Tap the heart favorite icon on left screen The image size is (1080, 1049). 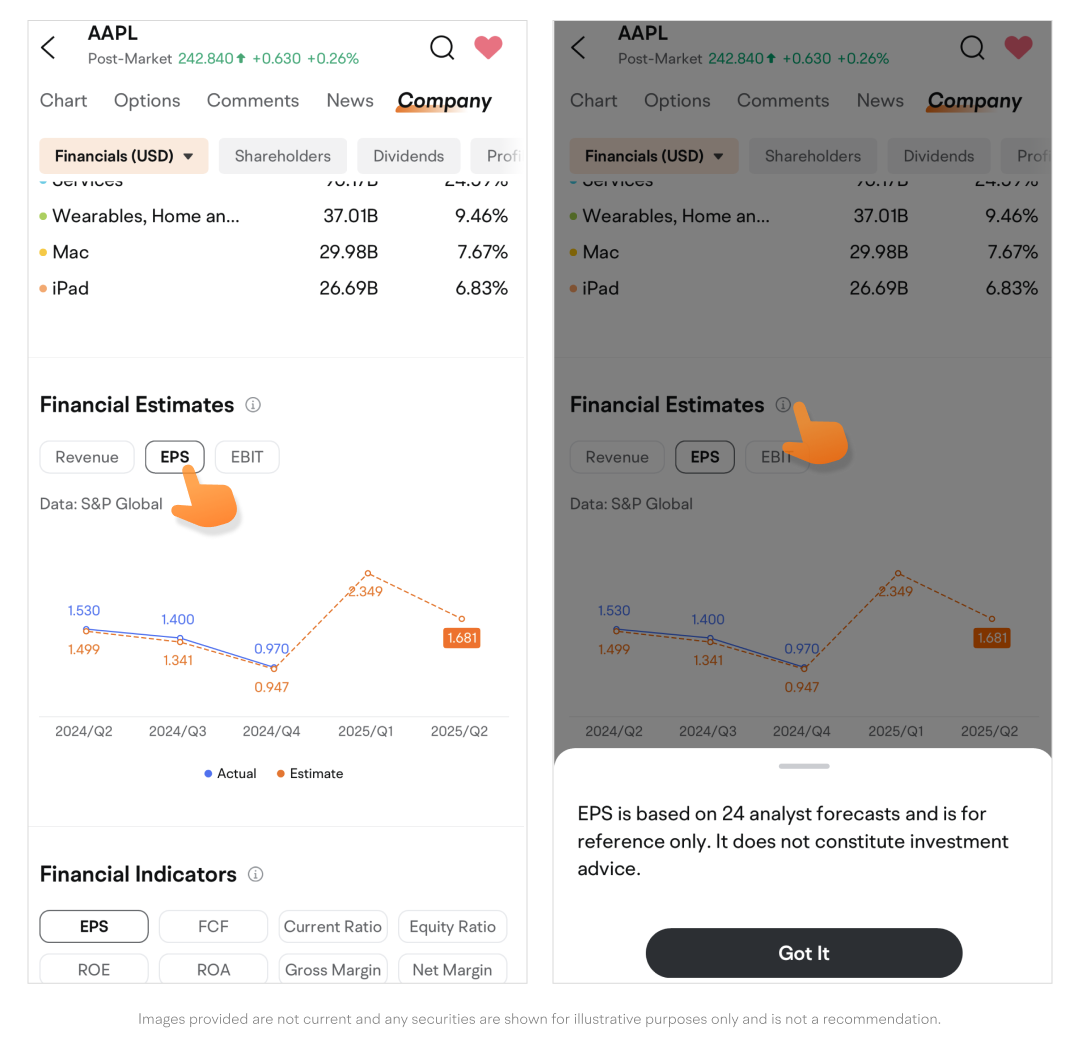pyautogui.click(x=488, y=47)
